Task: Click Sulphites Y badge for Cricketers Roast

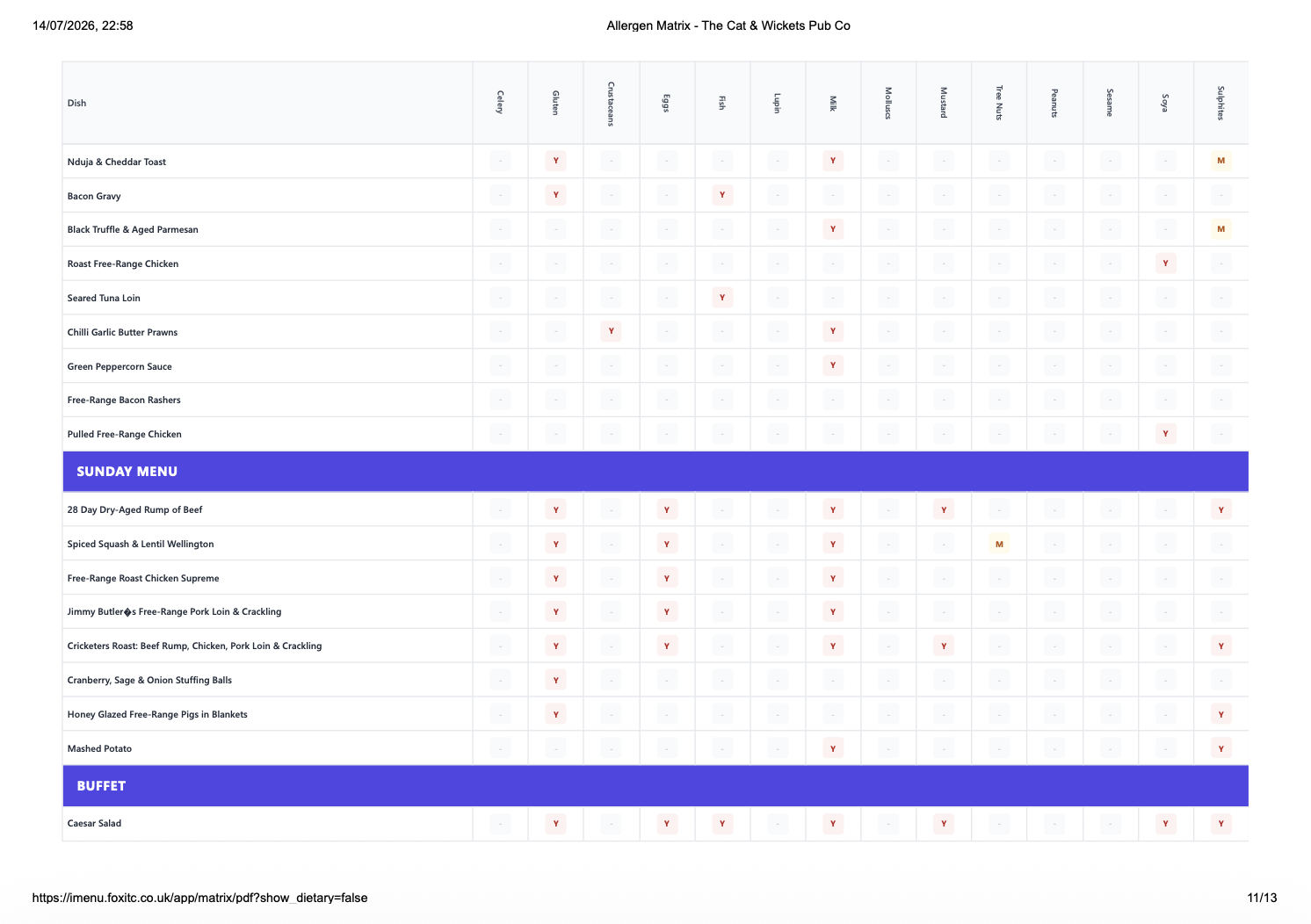Action: click(1220, 646)
